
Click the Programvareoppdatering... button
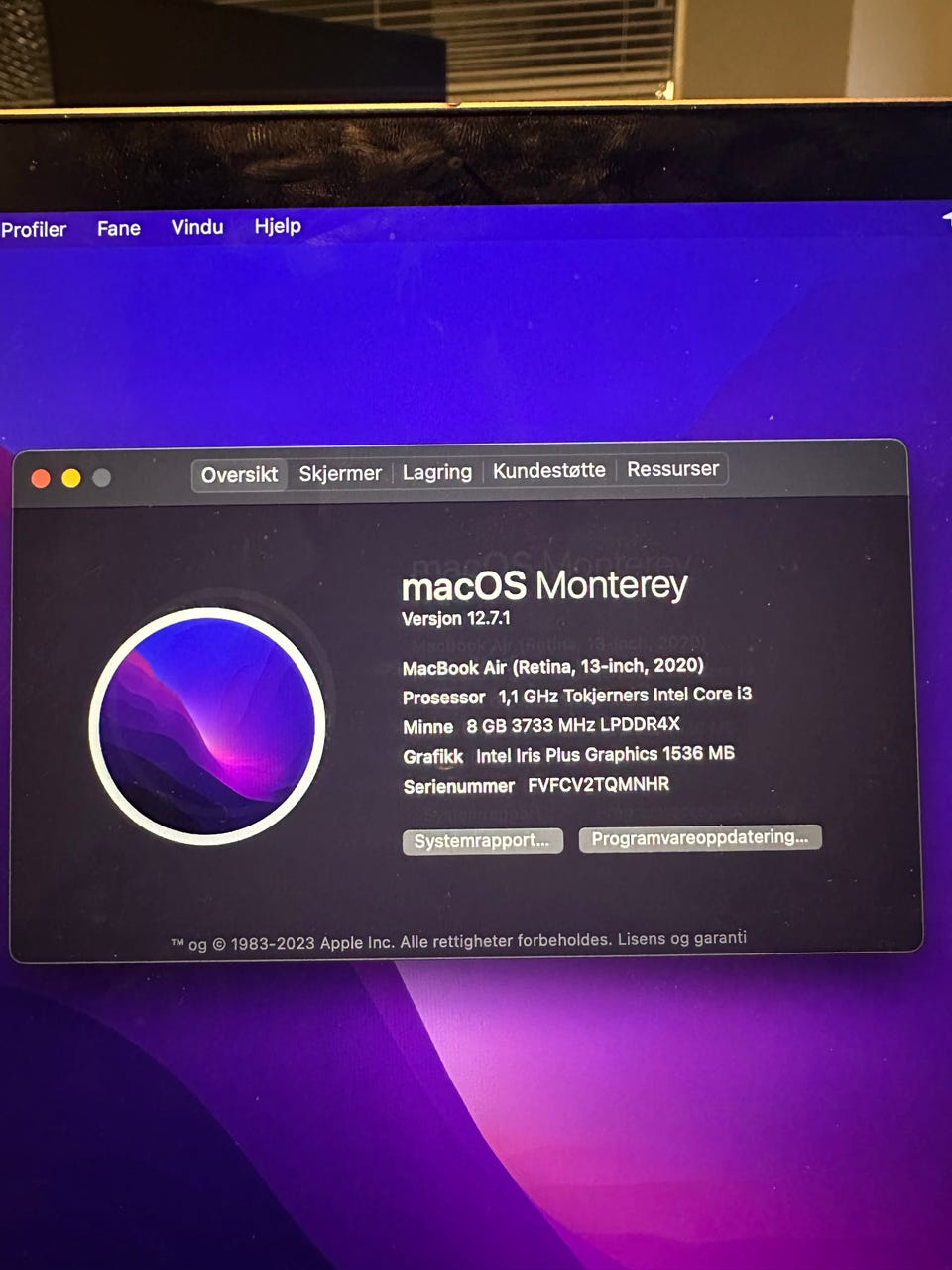click(700, 837)
